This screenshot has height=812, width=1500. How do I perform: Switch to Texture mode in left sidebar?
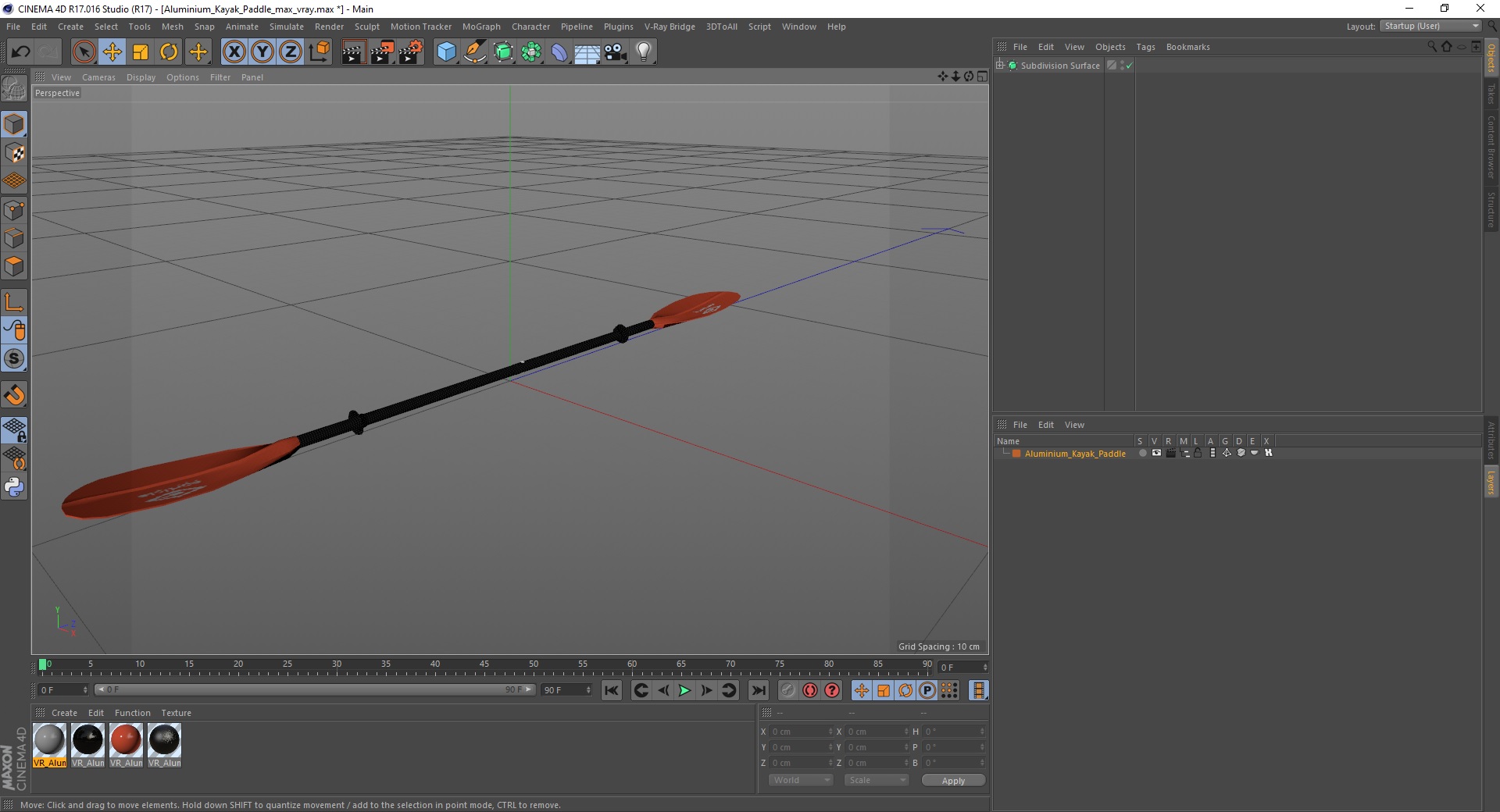point(14,153)
